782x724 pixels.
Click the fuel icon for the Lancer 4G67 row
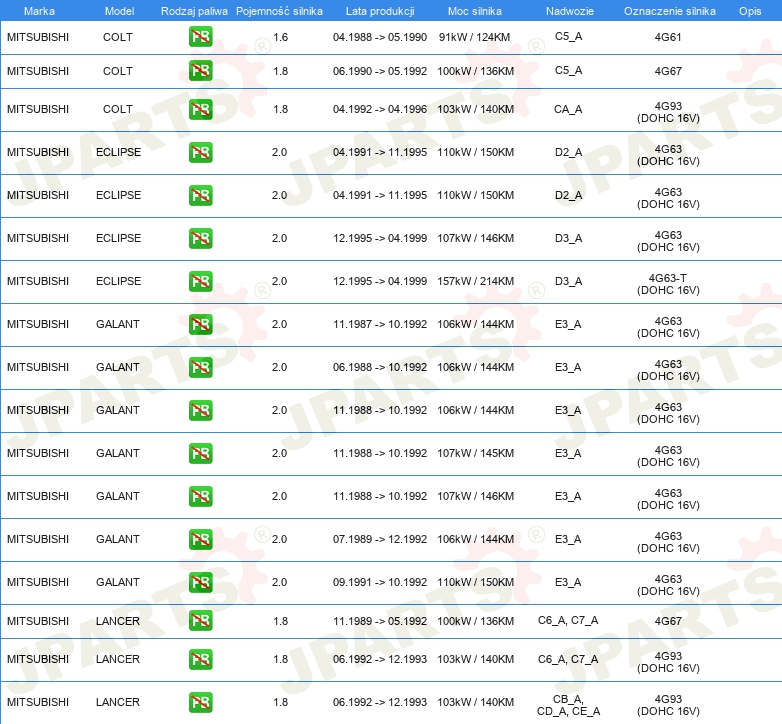click(200, 621)
